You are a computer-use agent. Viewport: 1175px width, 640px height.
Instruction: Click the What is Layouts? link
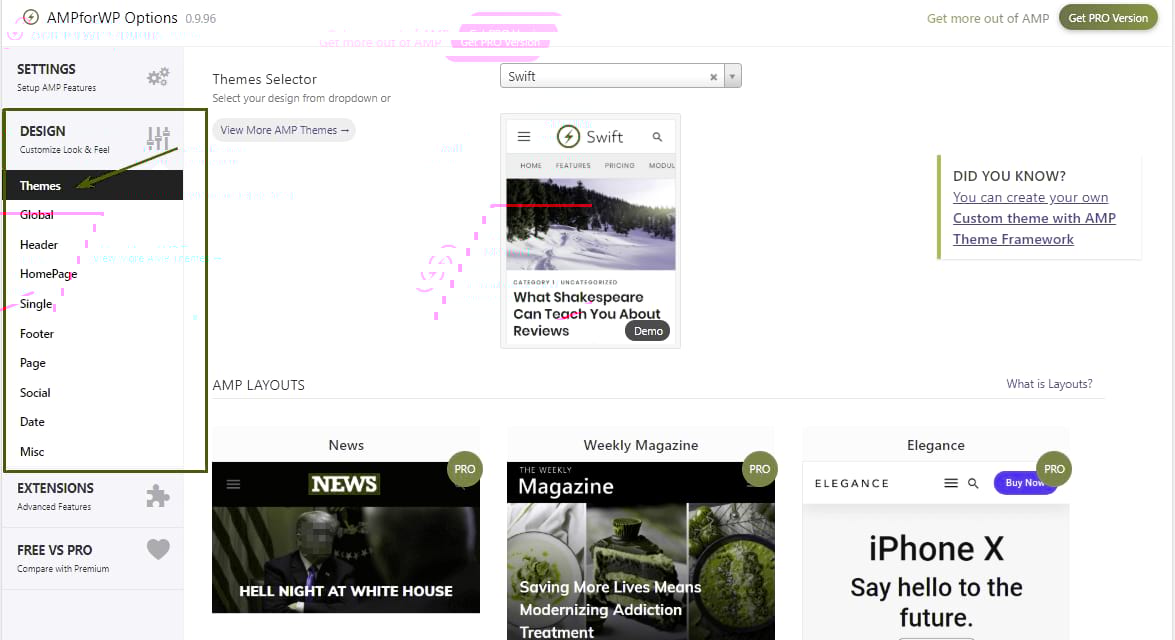(x=1049, y=384)
